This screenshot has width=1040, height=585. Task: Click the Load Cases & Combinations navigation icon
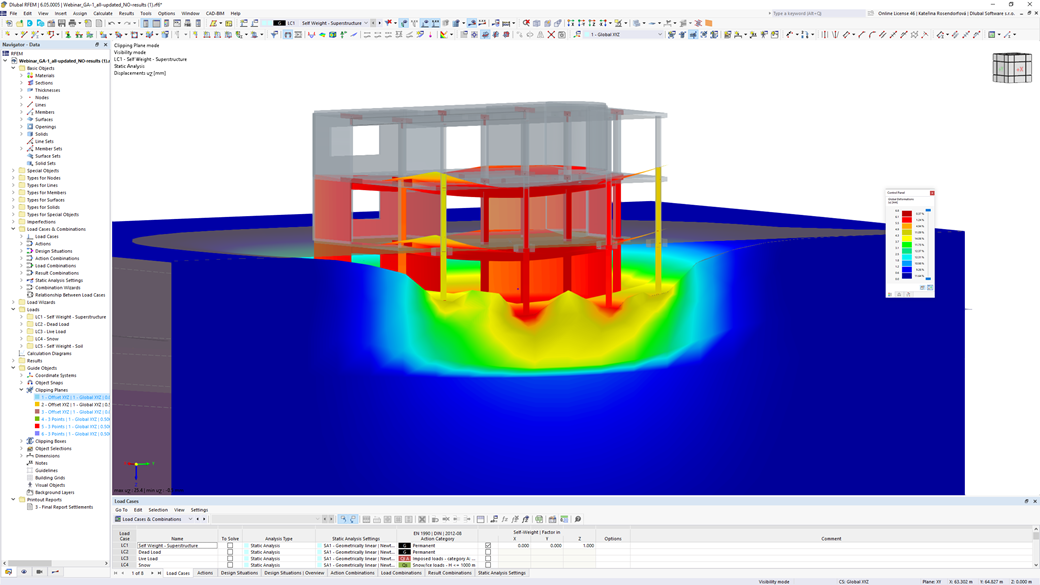tap(20, 229)
